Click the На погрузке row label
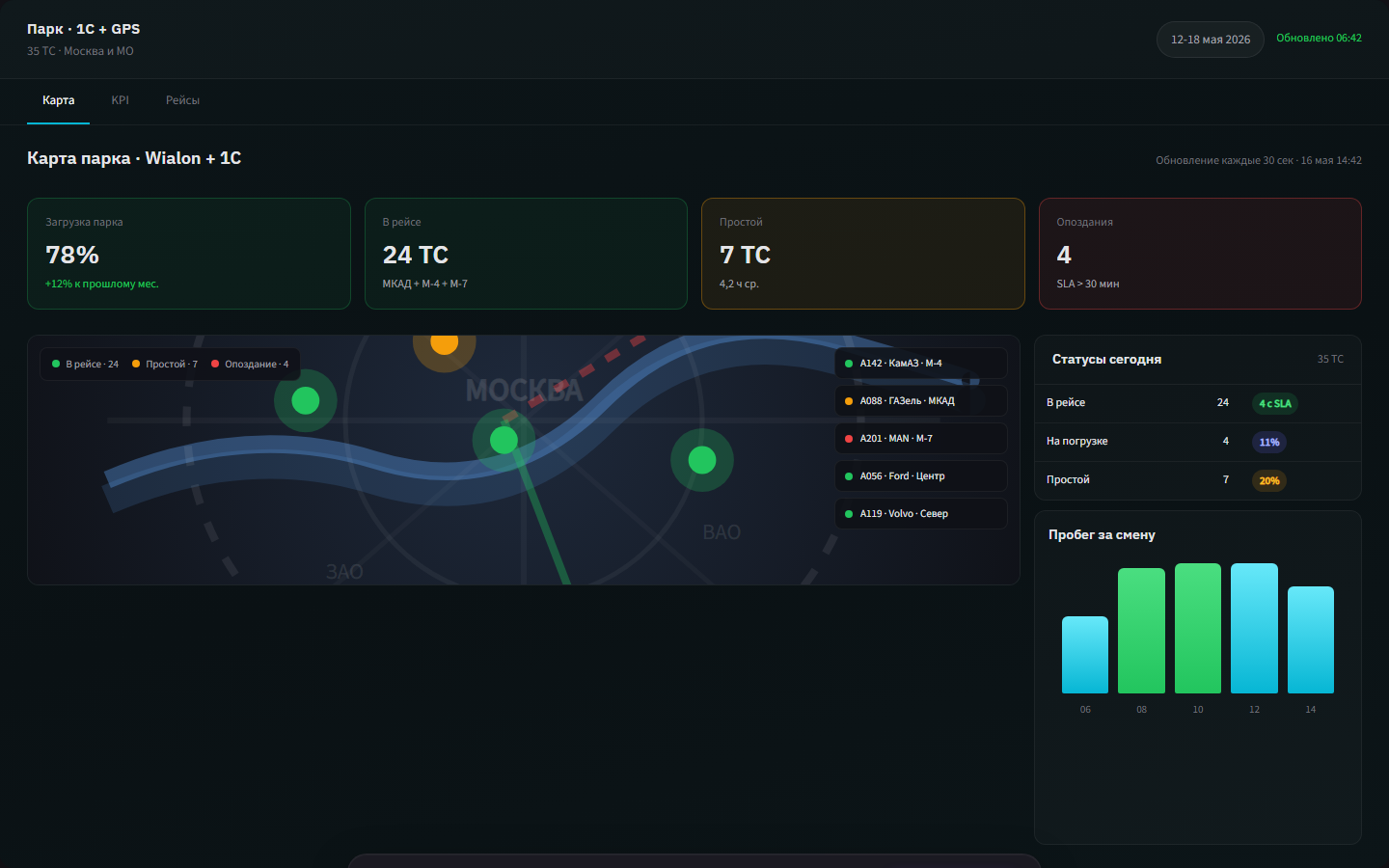The width and height of the screenshot is (1389, 868). click(x=1077, y=442)
